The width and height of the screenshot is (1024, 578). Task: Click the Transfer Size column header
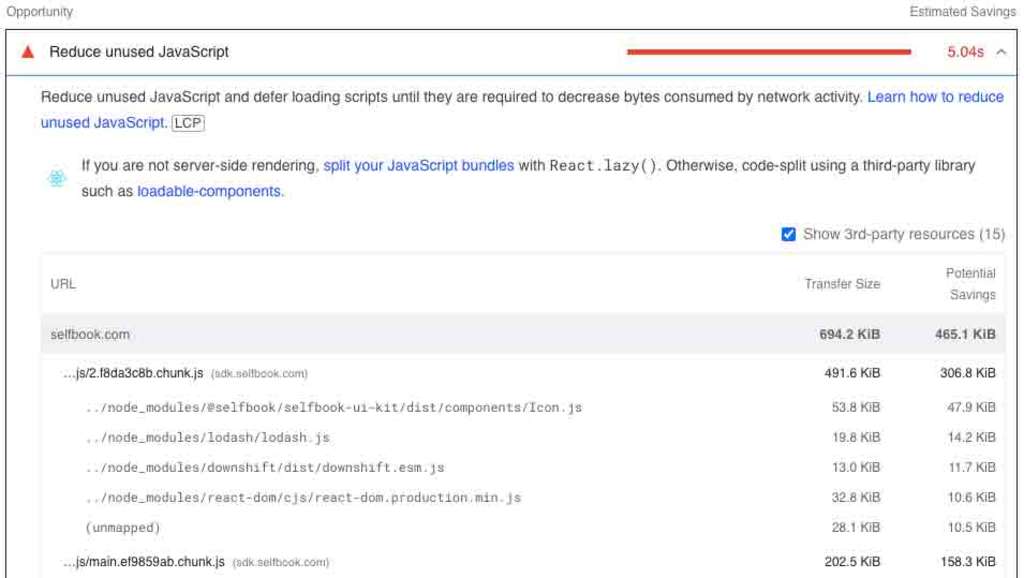842,284
